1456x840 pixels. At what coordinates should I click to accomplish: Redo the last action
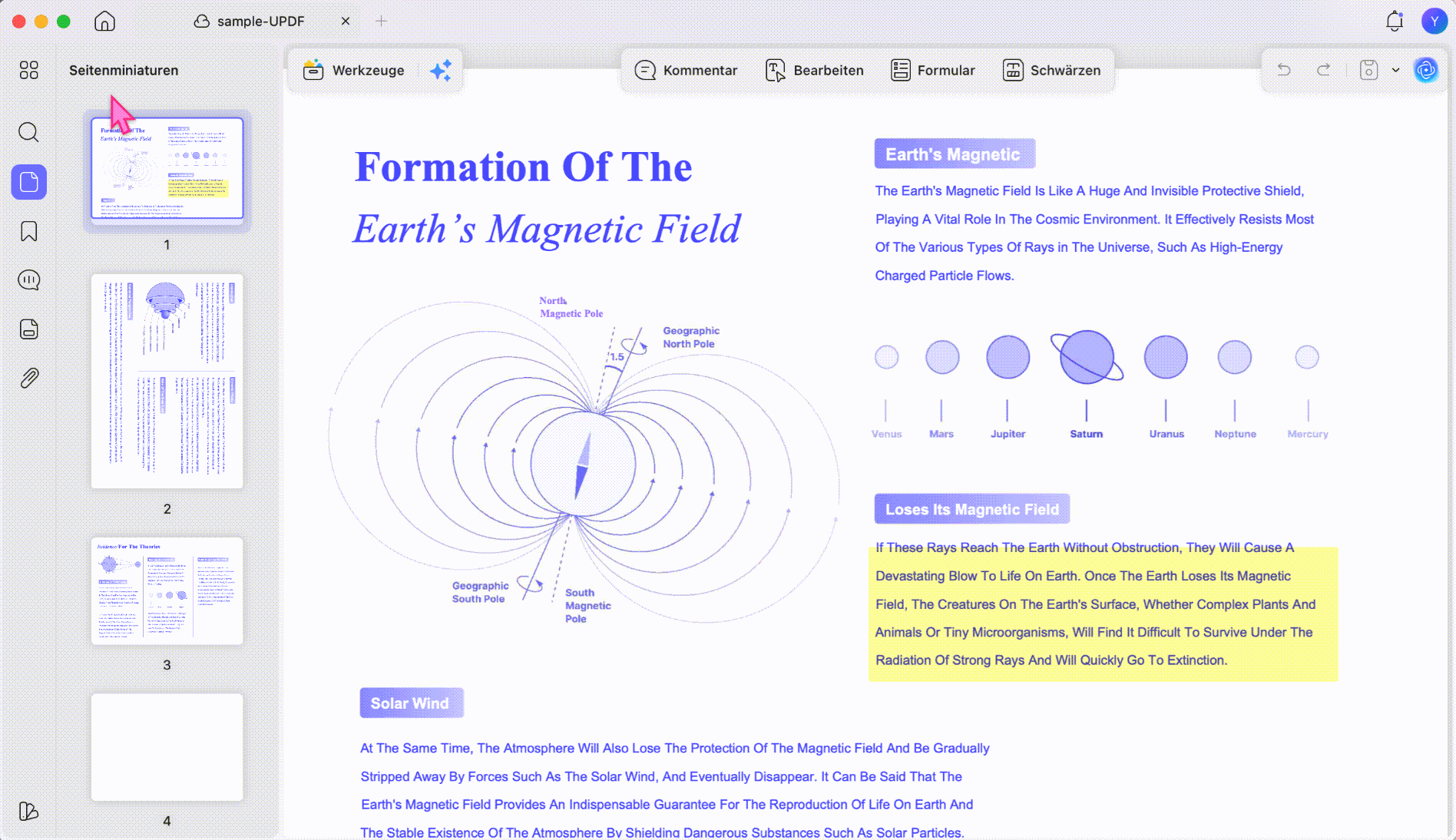click(1324, 70)
